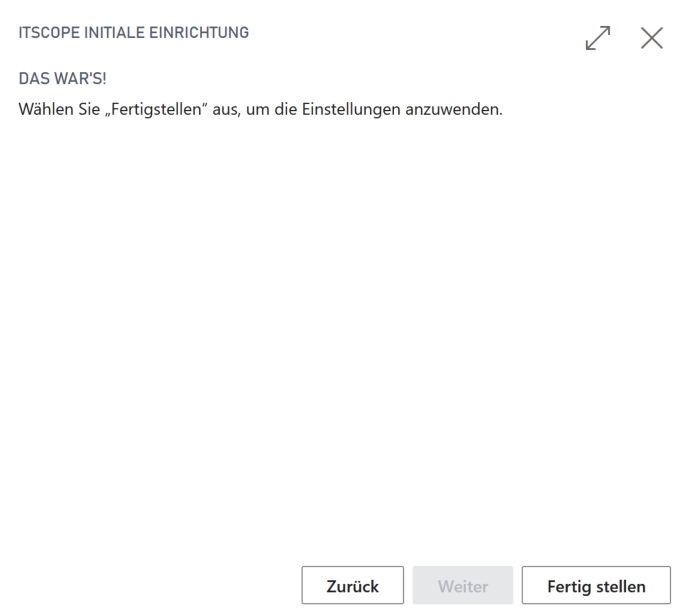Go back with the Zurück button
Image resolution: width=682 pixels, height=615 pixels.
point(353,586)
